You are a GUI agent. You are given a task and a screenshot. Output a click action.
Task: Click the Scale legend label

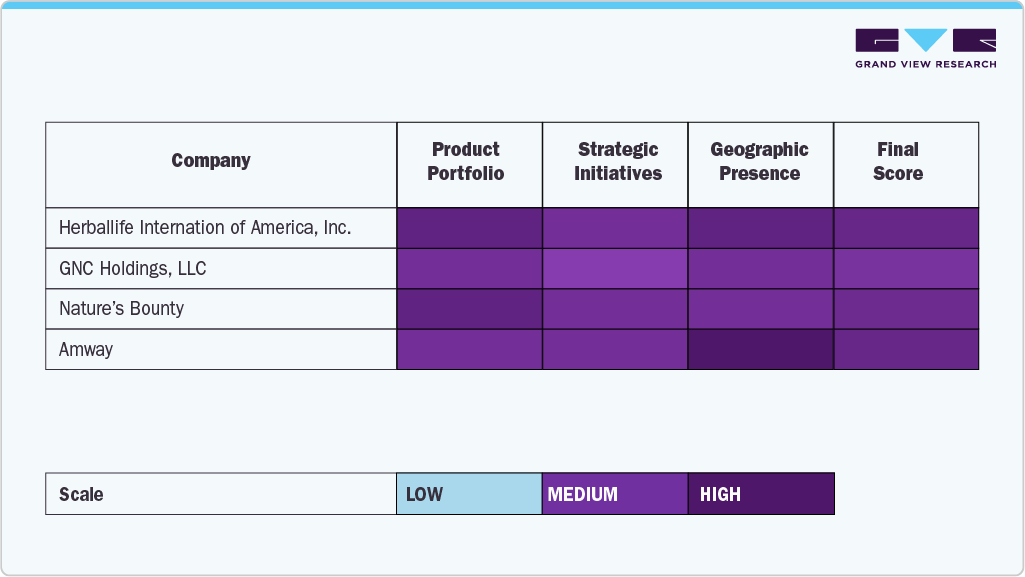[81, 494]
